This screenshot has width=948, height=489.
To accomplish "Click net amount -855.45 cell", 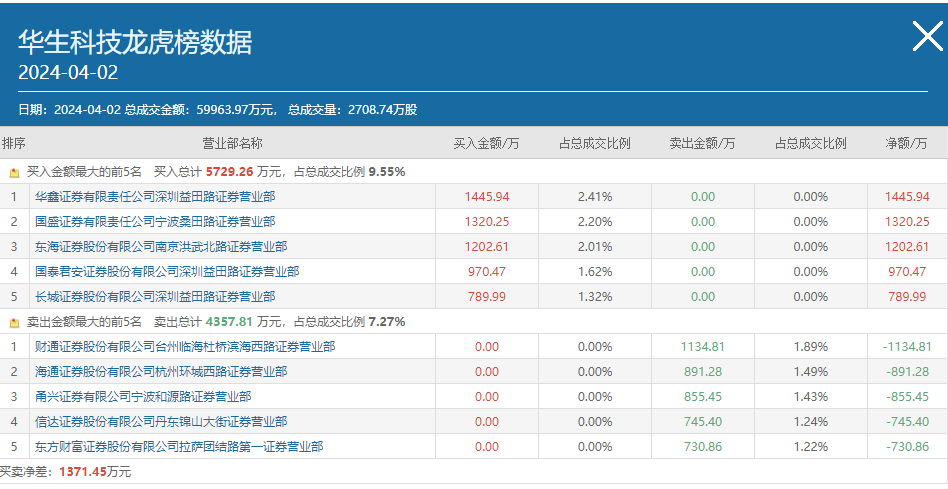I will point(907,397).
